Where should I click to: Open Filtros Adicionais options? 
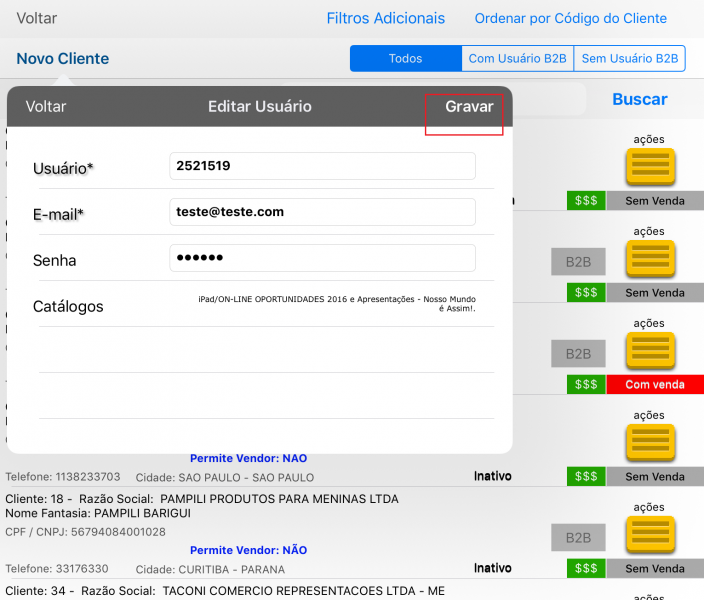(x=385, y=18)
